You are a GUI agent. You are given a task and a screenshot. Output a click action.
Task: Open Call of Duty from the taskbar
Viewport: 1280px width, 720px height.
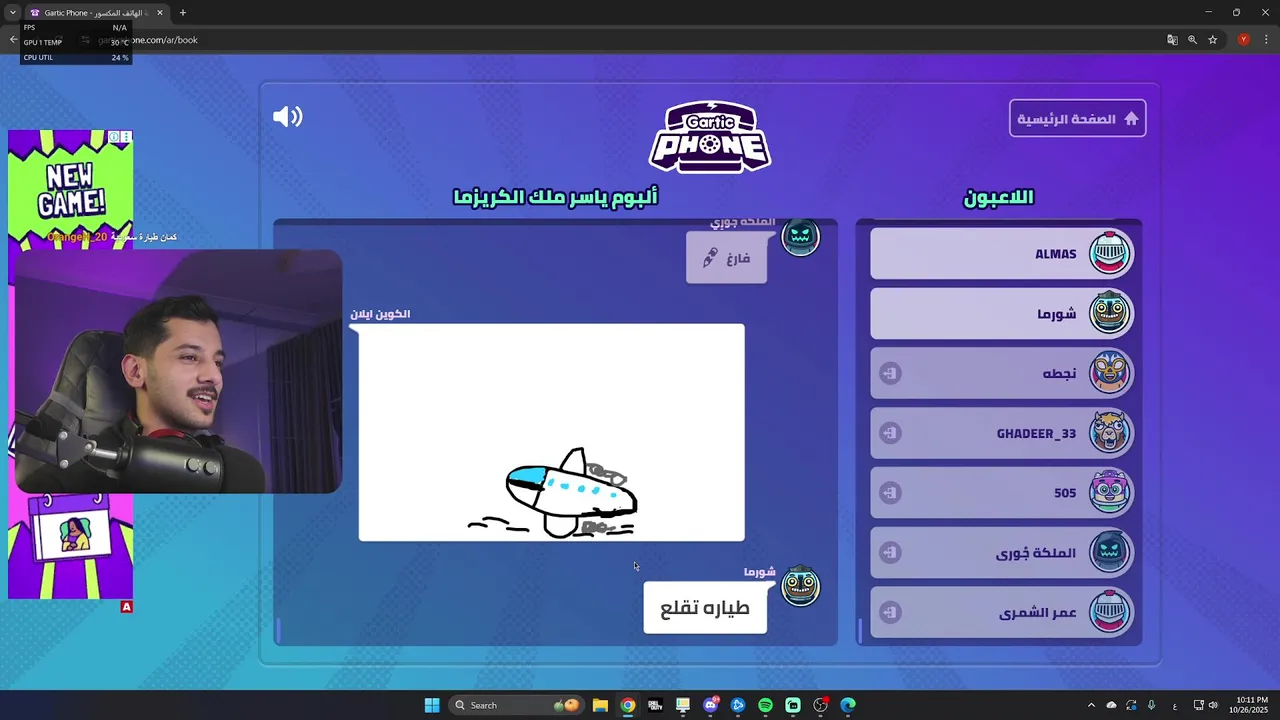click(655, 705)
